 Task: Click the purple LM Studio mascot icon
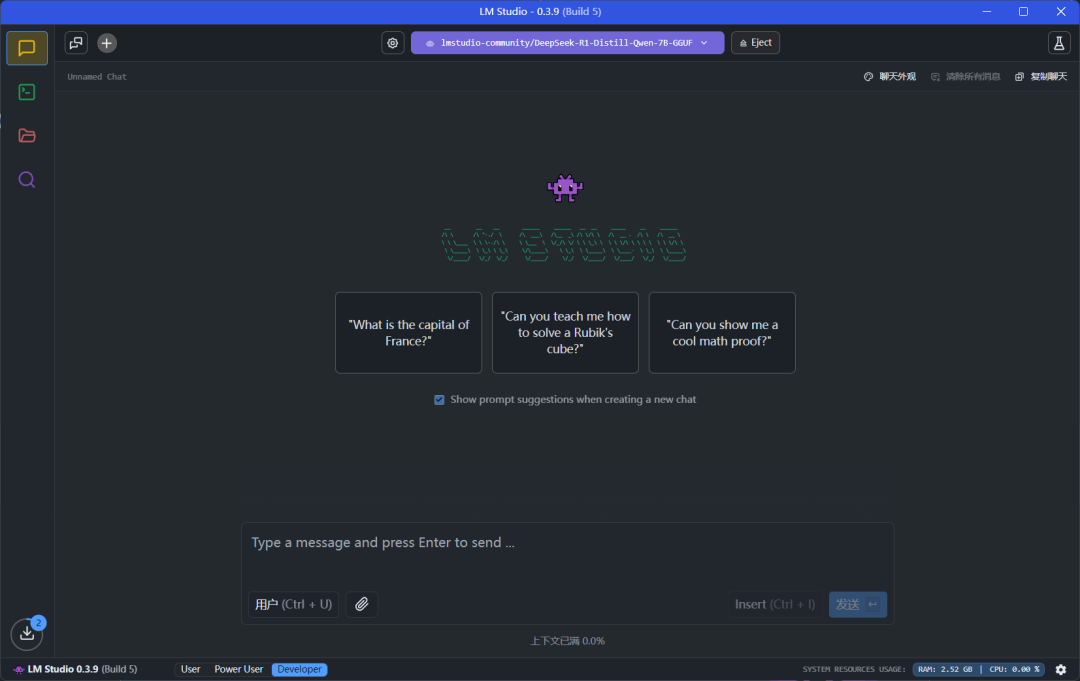565,188
